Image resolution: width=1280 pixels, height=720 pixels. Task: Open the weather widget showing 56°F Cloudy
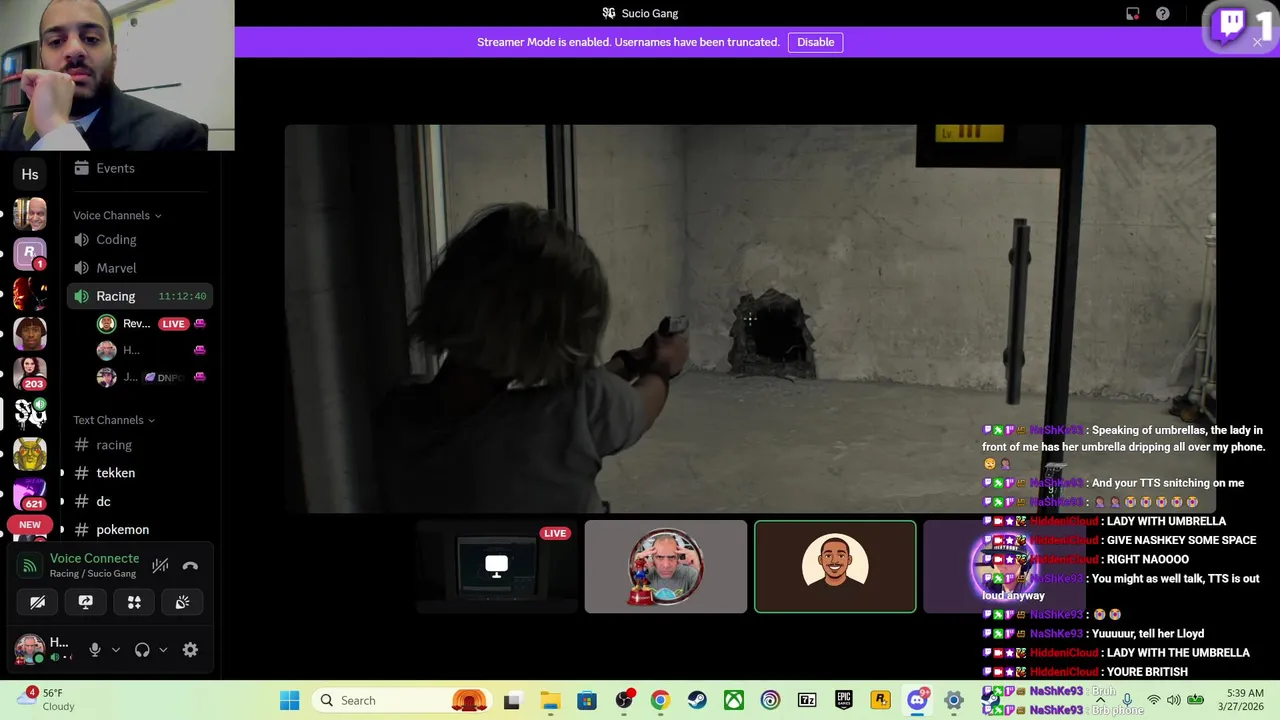tap(46, 700)
